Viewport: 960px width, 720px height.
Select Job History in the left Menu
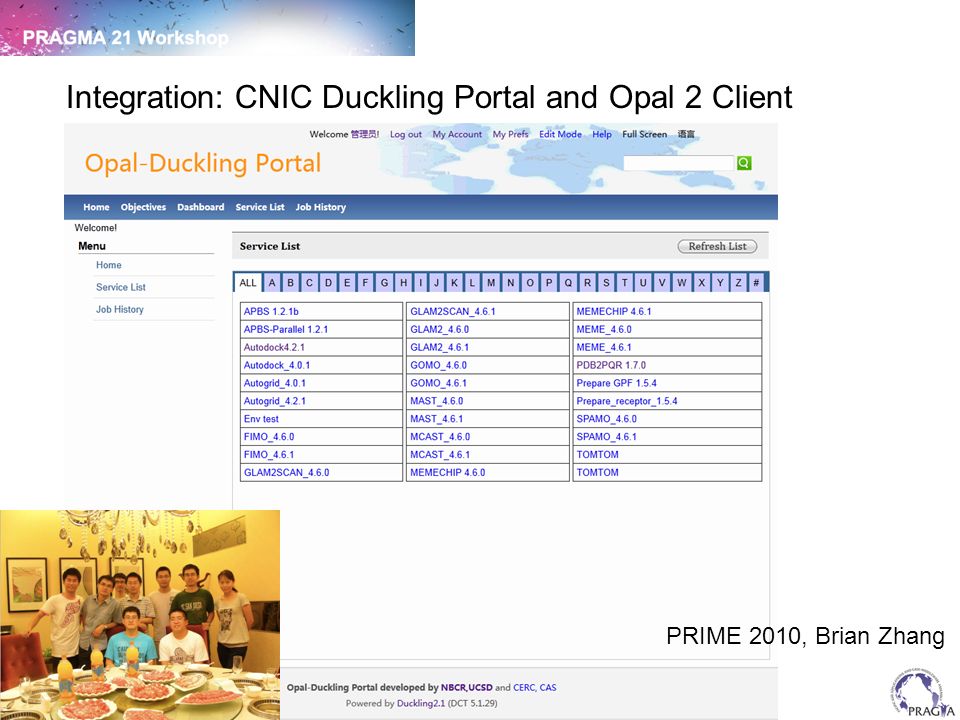click(x=120, y=309)
